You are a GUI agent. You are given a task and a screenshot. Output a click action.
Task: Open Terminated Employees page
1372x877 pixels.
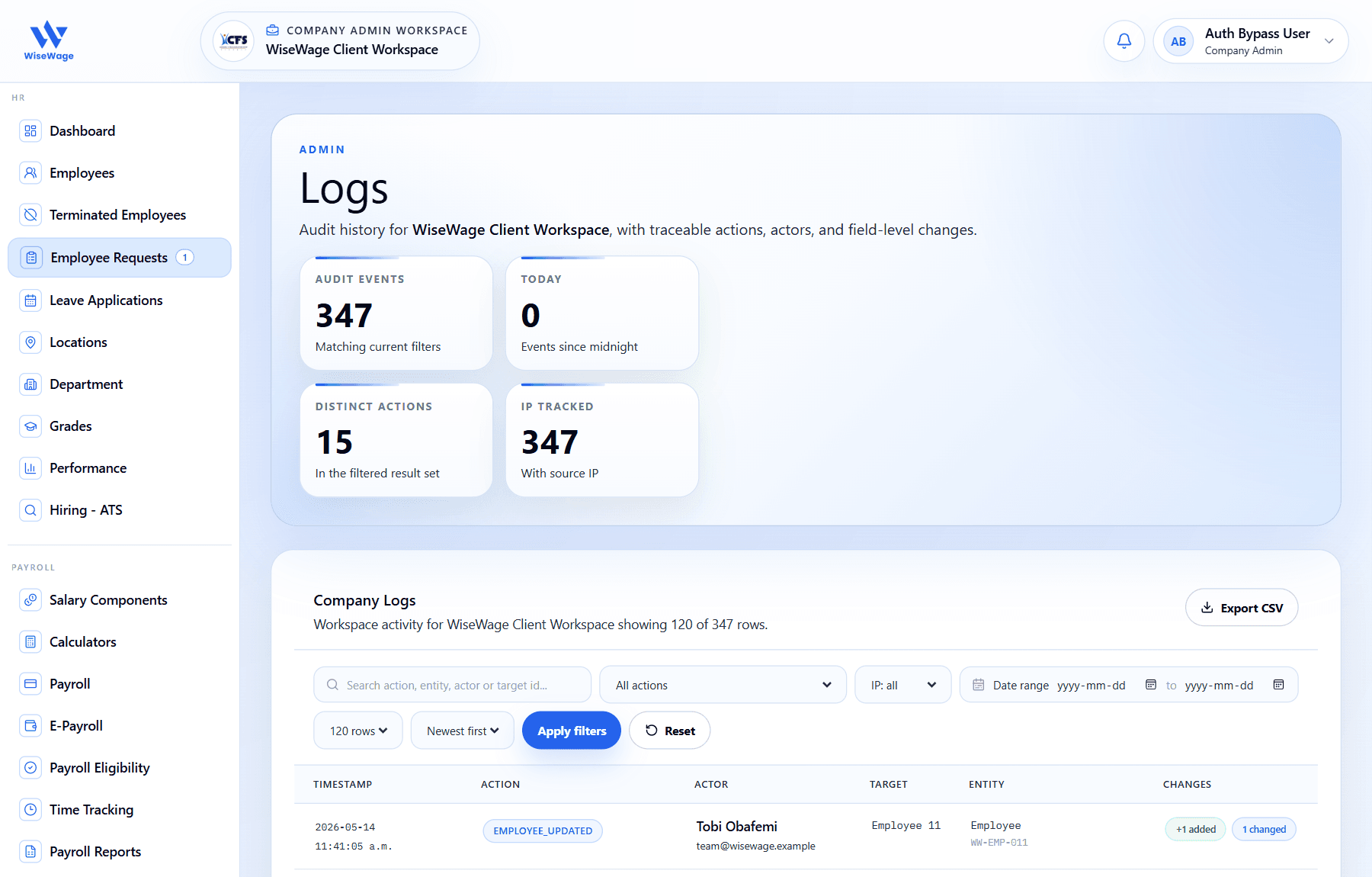[120, 215]
